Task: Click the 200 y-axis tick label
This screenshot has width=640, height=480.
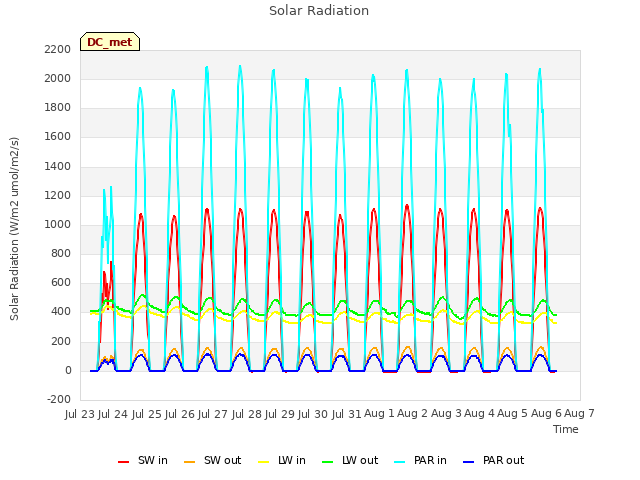Action: [61, 341]
